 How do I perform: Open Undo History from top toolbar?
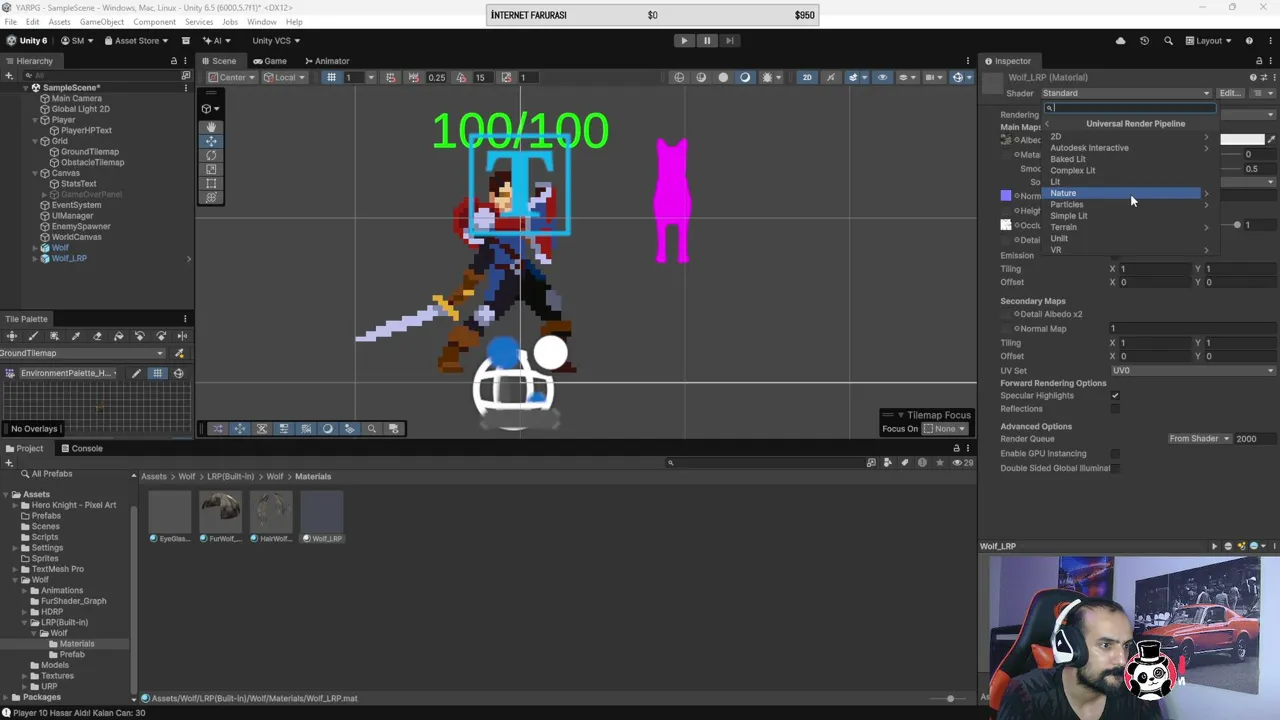(1144, 41)
